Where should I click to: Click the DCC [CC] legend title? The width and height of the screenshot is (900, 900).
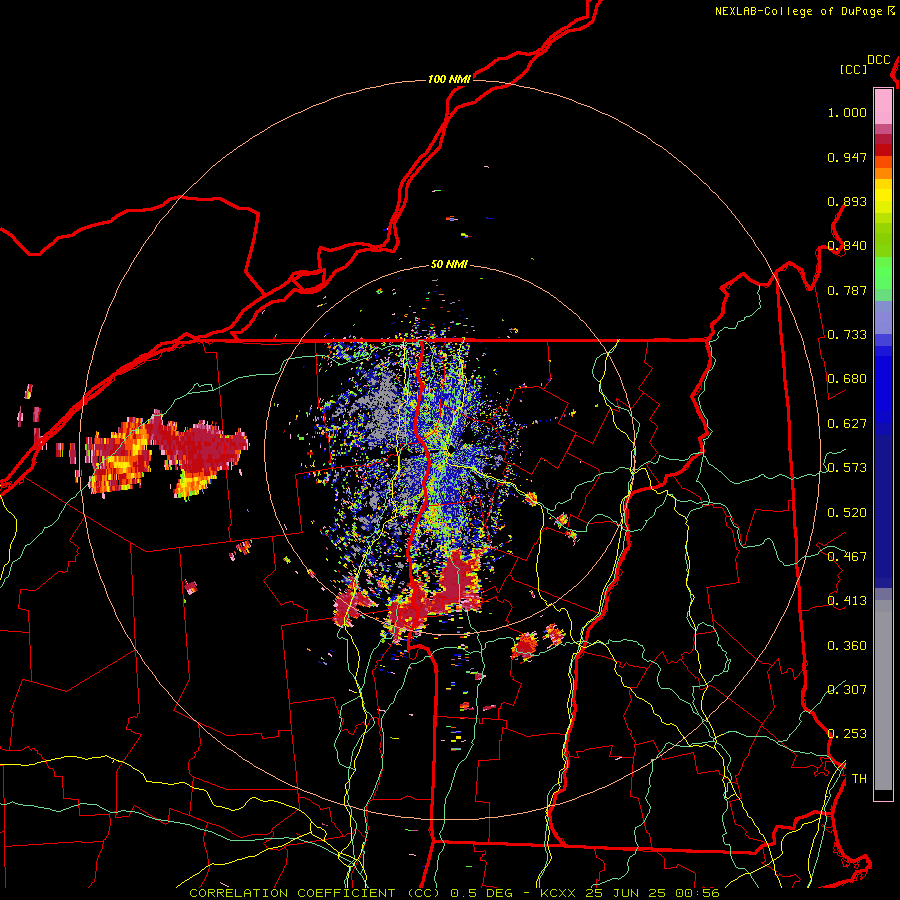click(865, 64)
